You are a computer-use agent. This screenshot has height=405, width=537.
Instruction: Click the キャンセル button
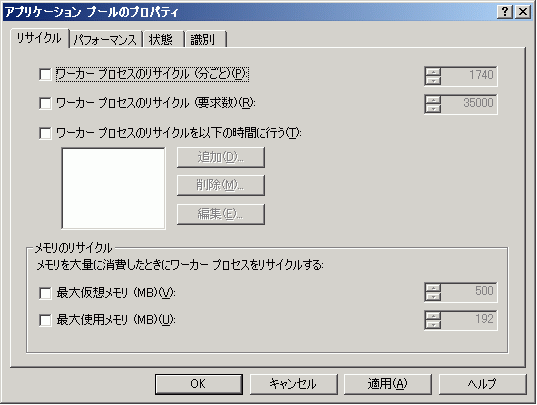click(294, 384)
